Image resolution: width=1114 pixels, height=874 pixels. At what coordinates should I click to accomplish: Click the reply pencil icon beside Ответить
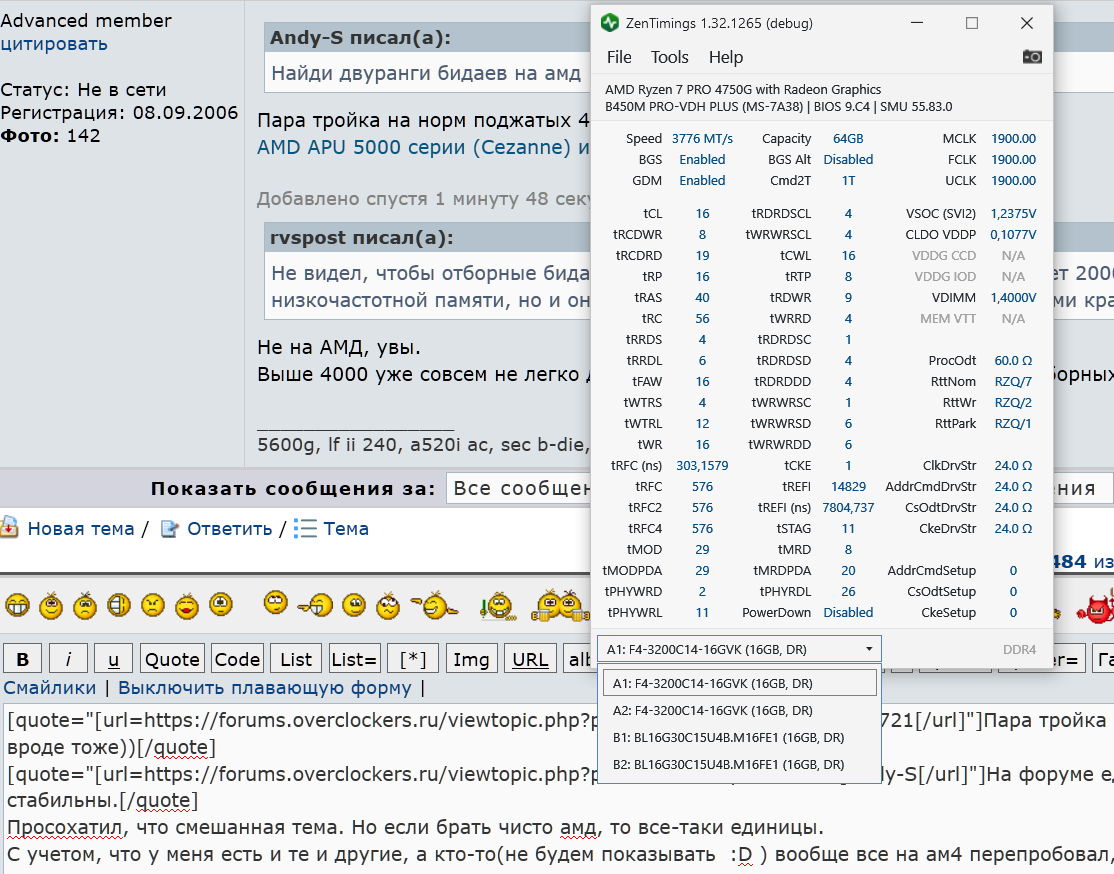coord(170,529)
